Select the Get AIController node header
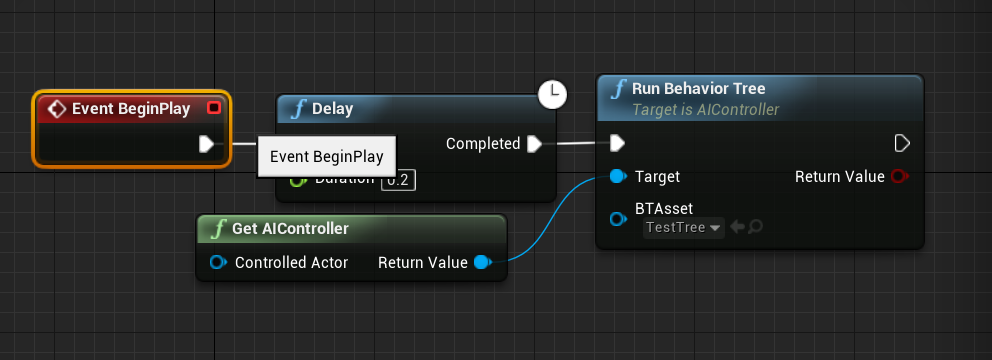This screenshot has width=992, height=360. point(352,228)
